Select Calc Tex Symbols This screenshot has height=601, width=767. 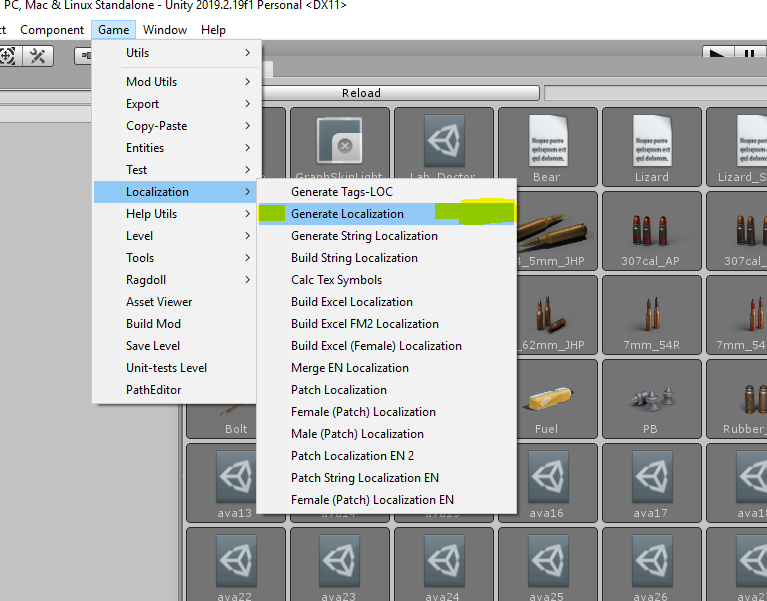[386, 280]
